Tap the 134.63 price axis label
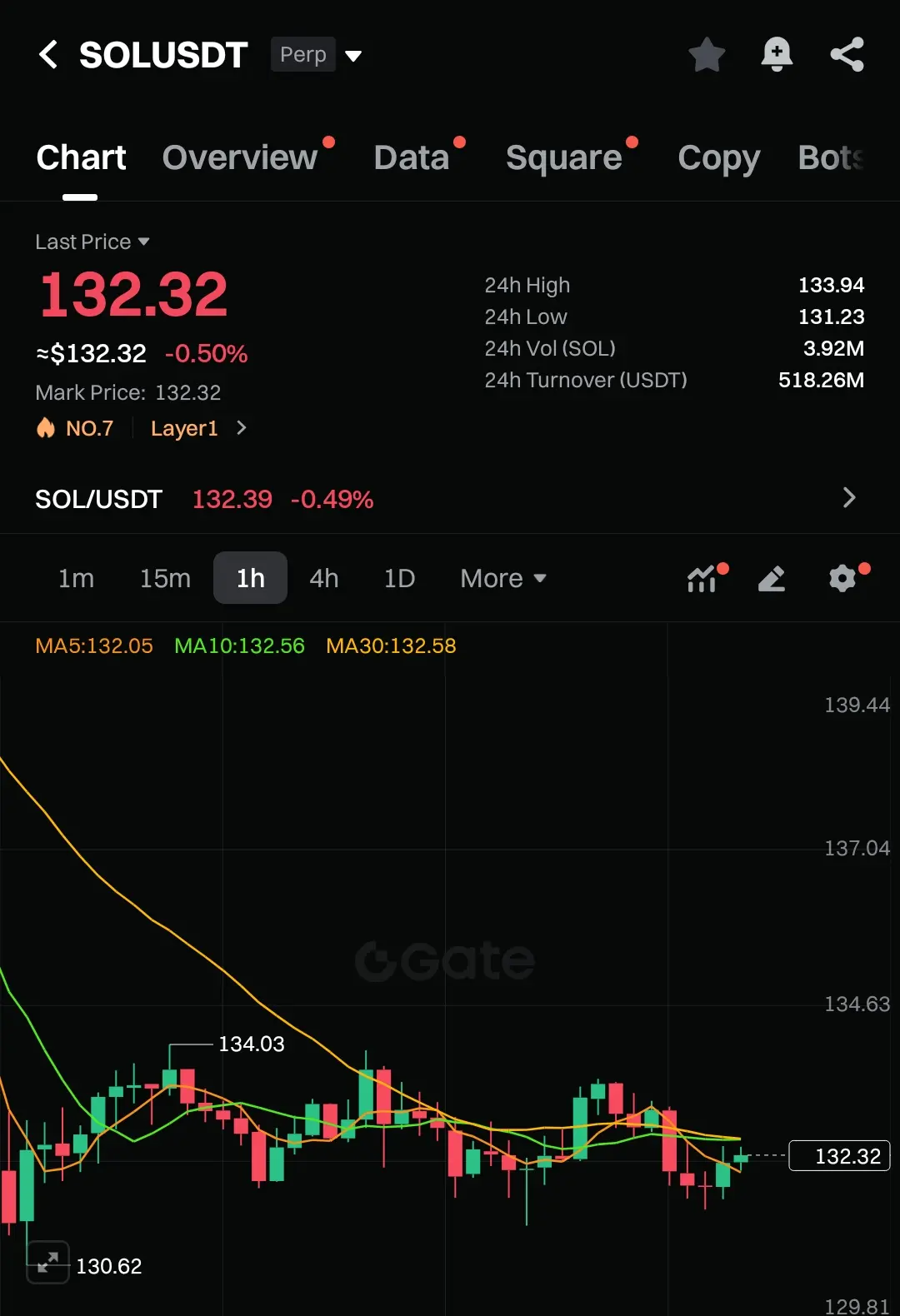Image resolution: width=900 pixels, height=1316 pixels. [857, 1004]
